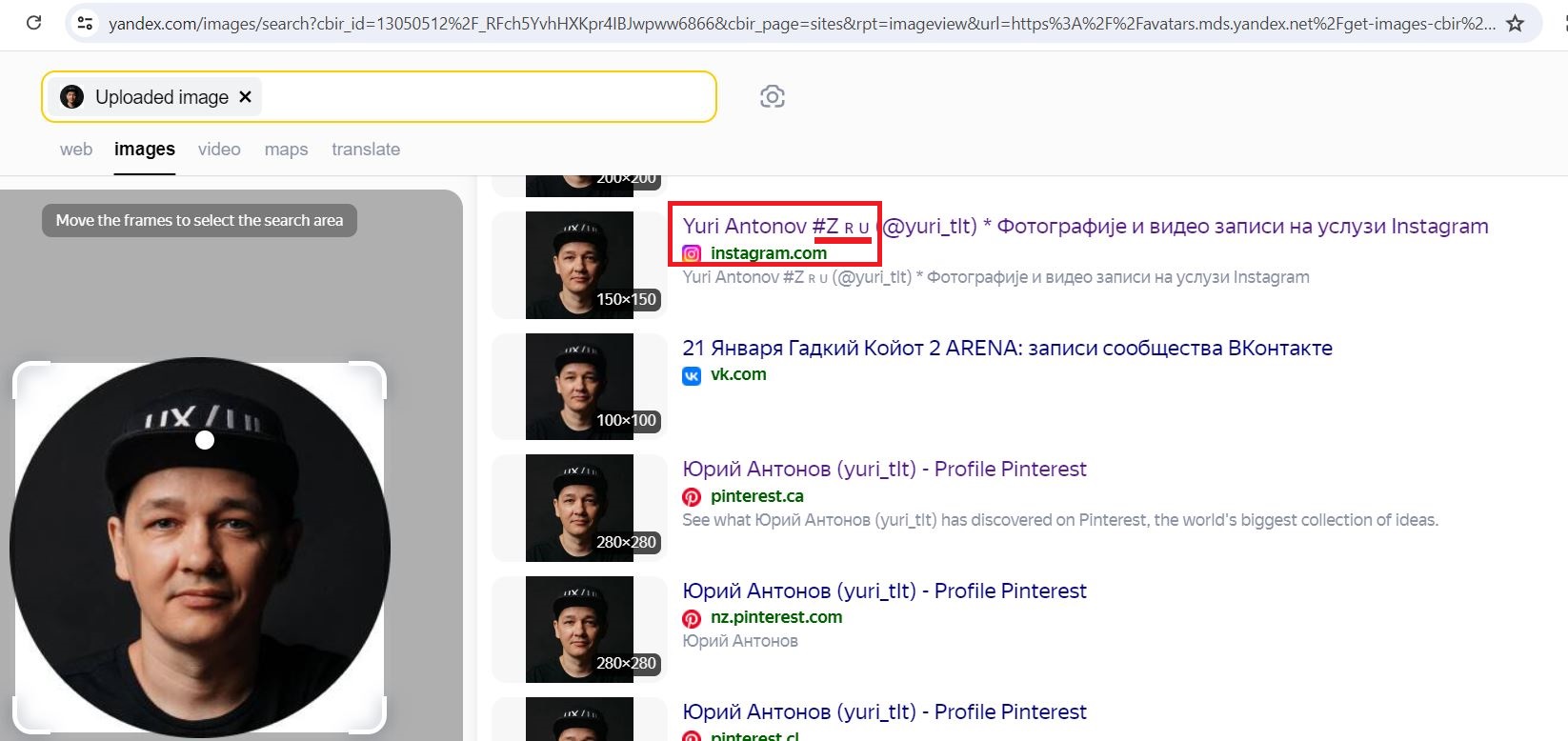Switch to the video tab
The width and height of the screenshot is (1568, 741).
tap(219, 150)
